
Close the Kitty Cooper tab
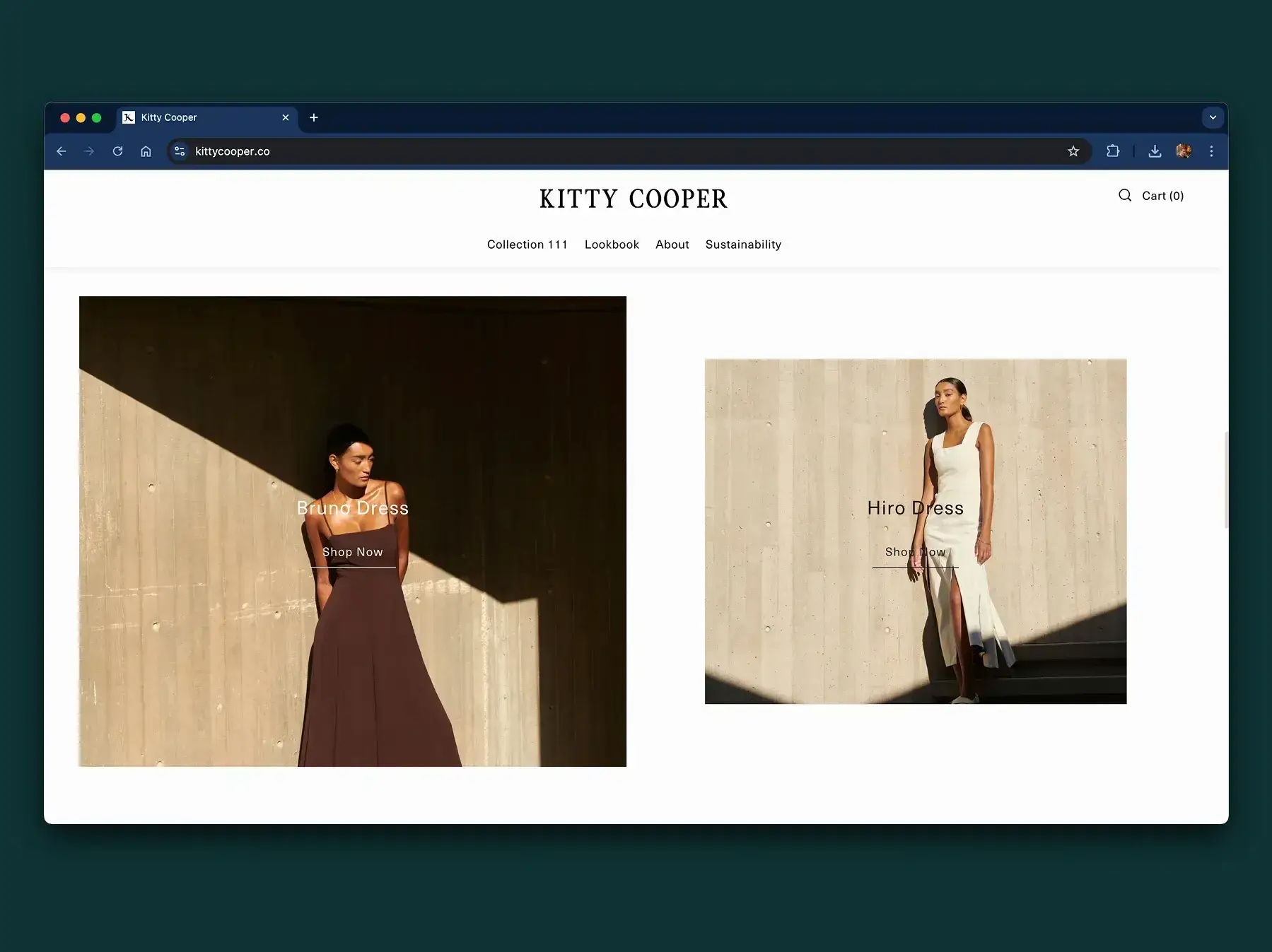point(286,117)
